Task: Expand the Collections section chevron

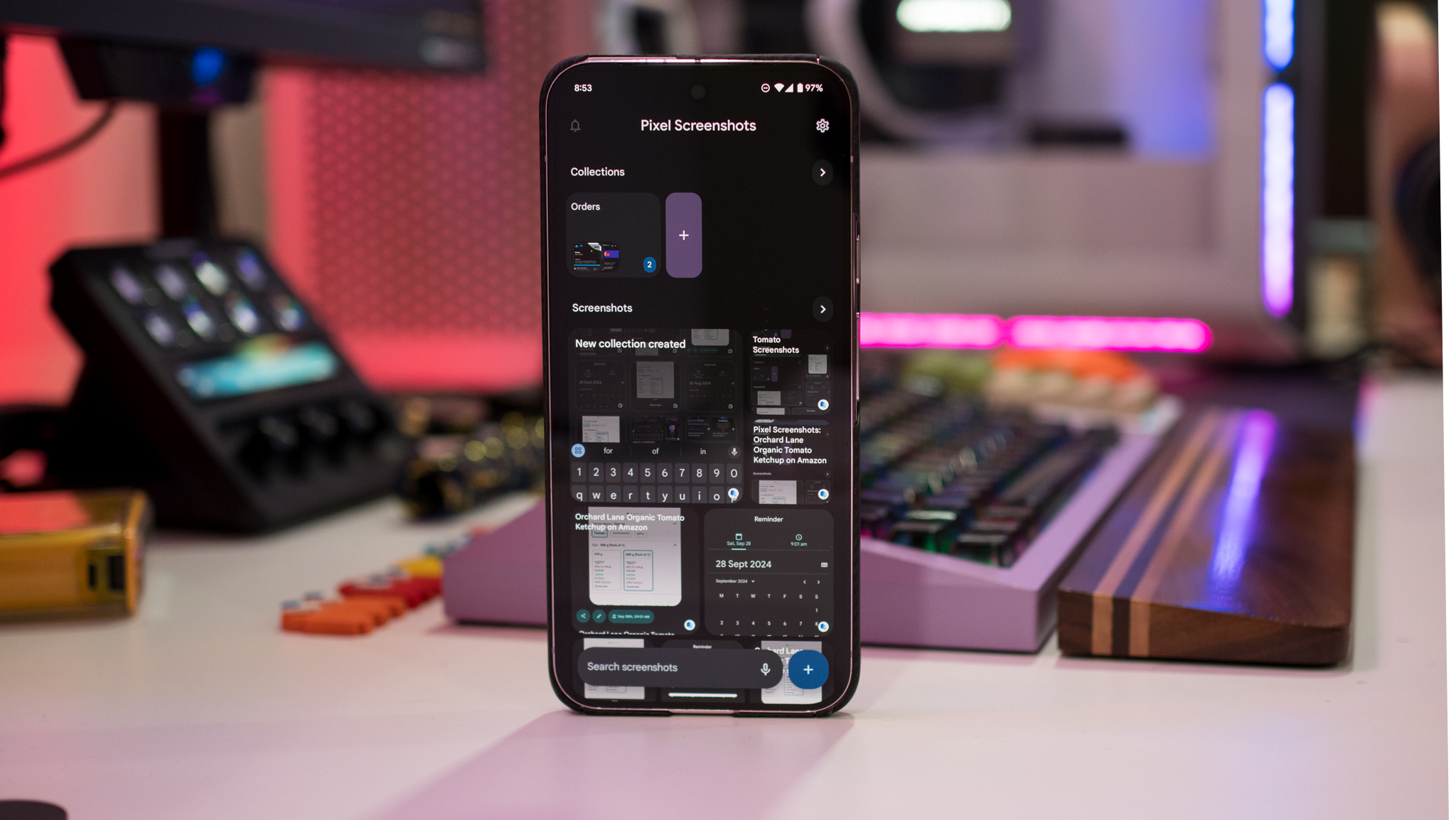Action: pos(822,172)
